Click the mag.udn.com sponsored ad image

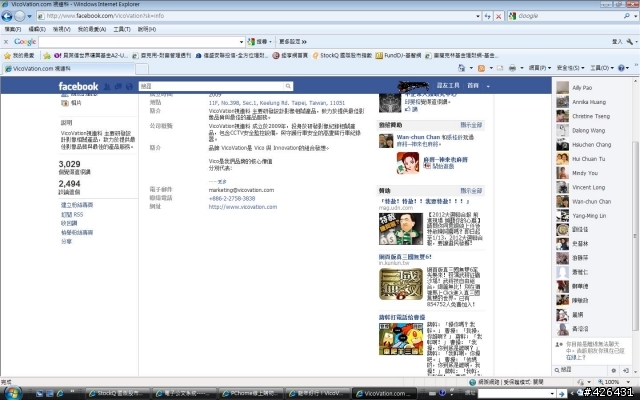click(x=400, y=229)
